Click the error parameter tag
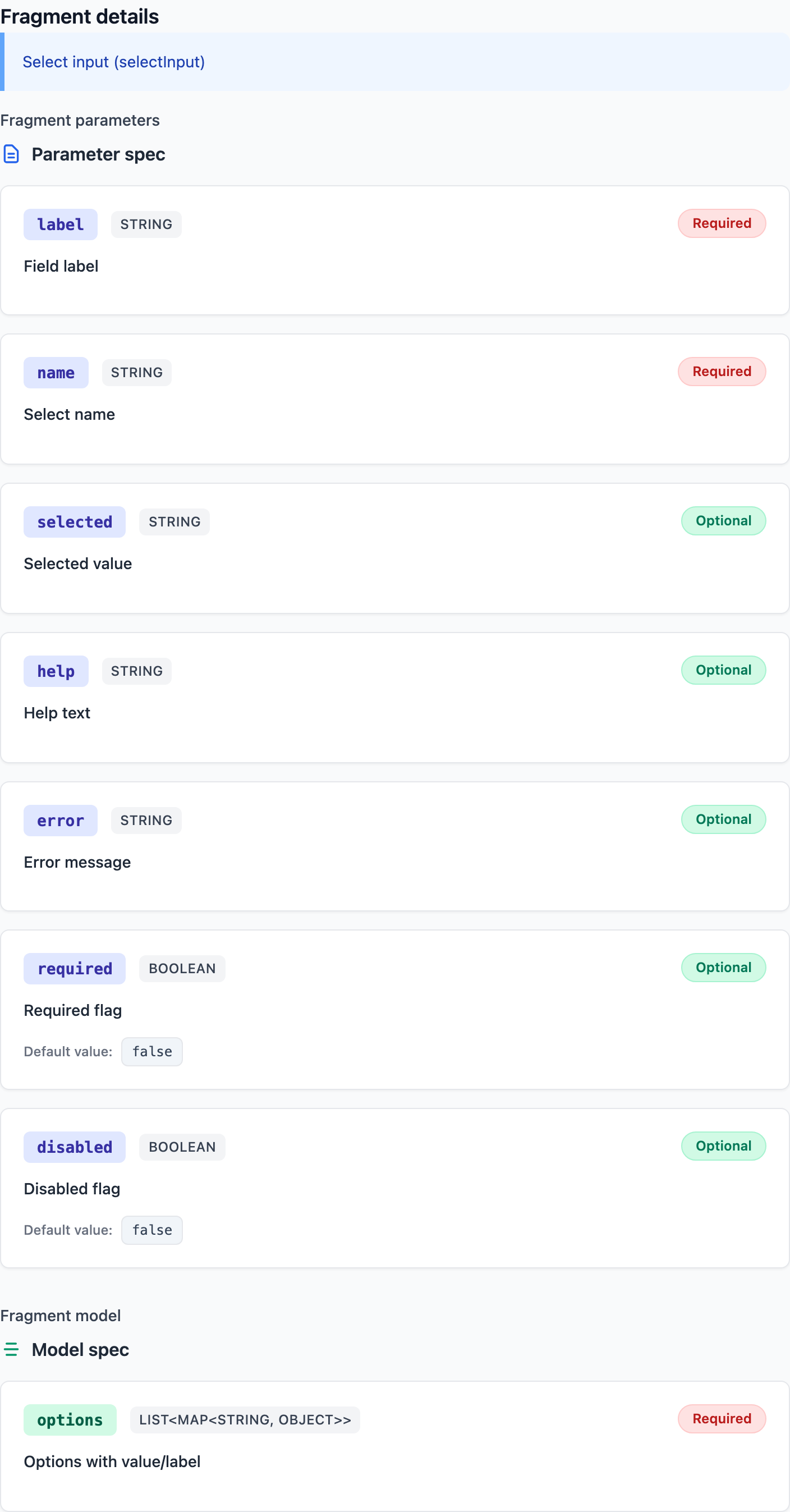 pyautogui.click(x=60, y=820)
